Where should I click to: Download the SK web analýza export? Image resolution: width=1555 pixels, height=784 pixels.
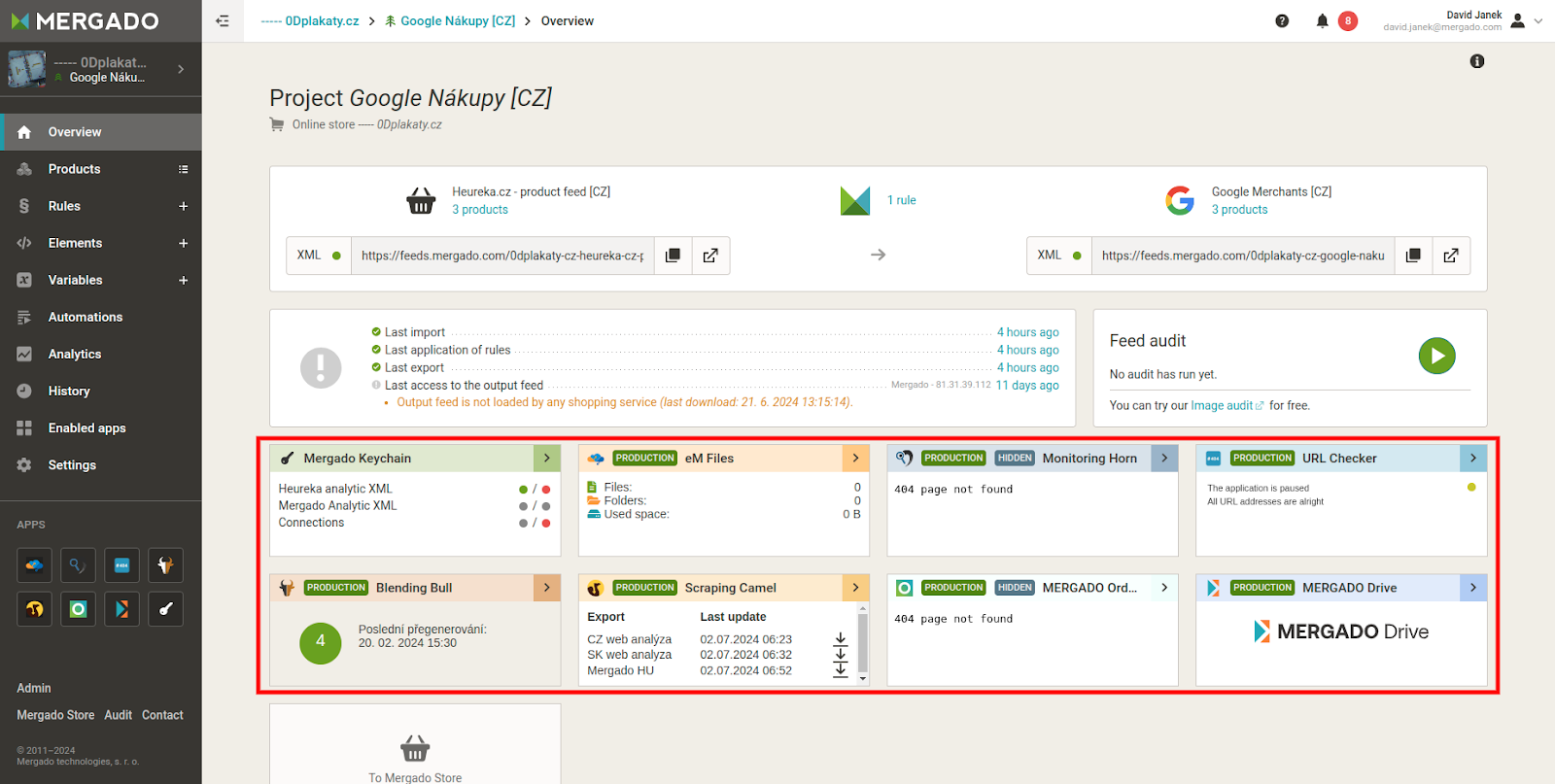[x=841, y=655]
